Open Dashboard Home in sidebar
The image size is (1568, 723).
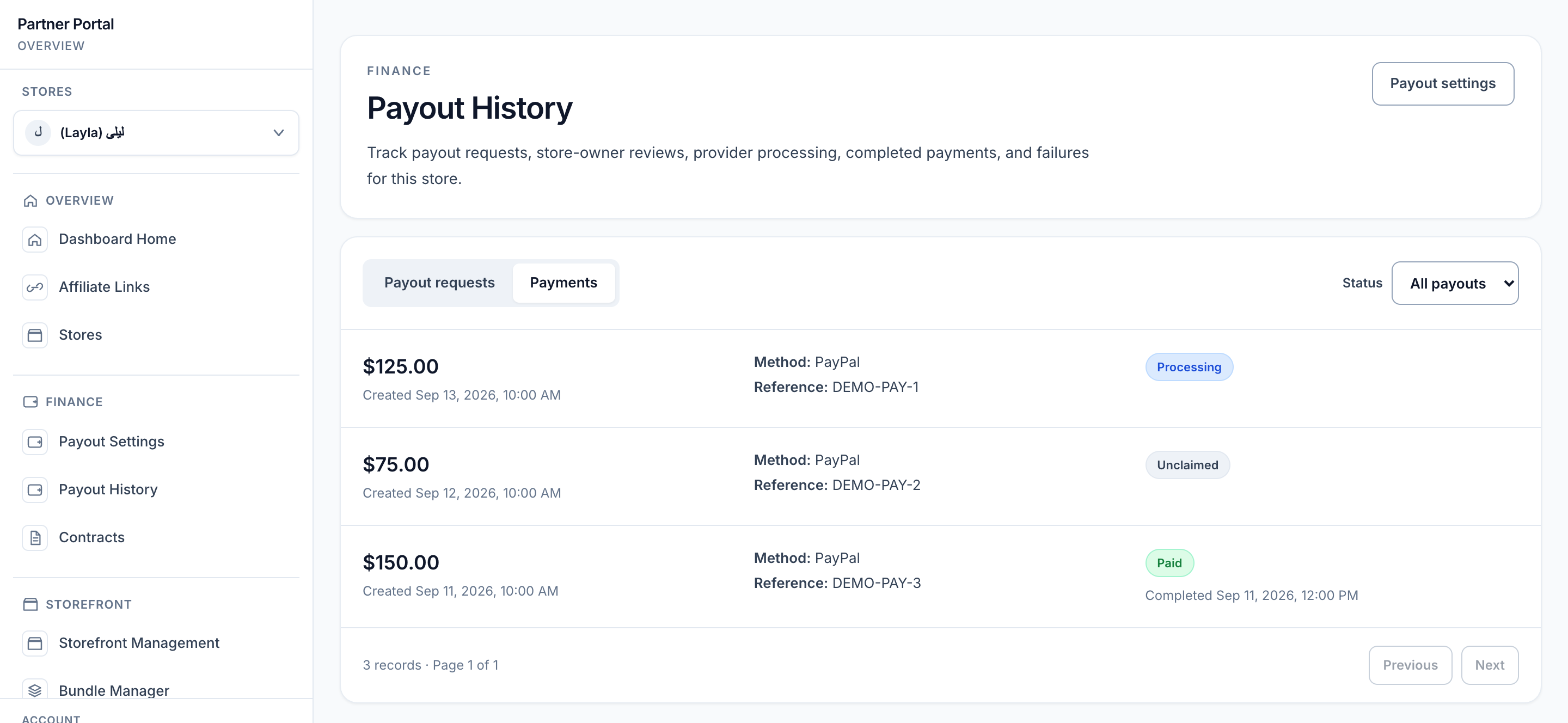pos(156,239)
